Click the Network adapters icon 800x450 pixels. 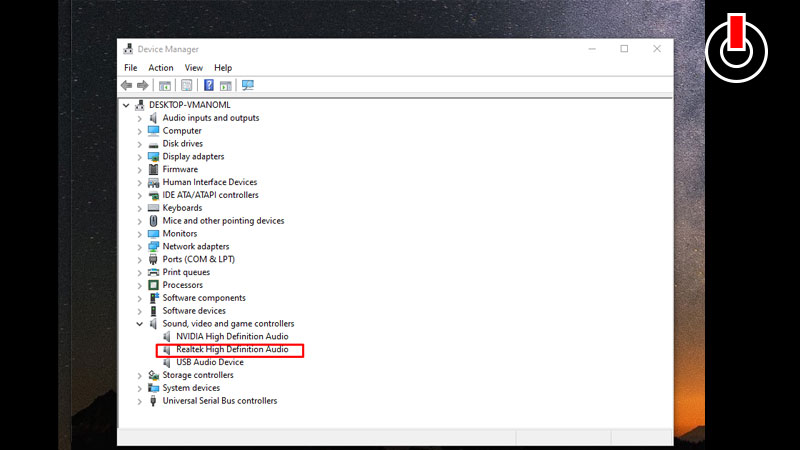pyautogui.click(x=153, y=246)
